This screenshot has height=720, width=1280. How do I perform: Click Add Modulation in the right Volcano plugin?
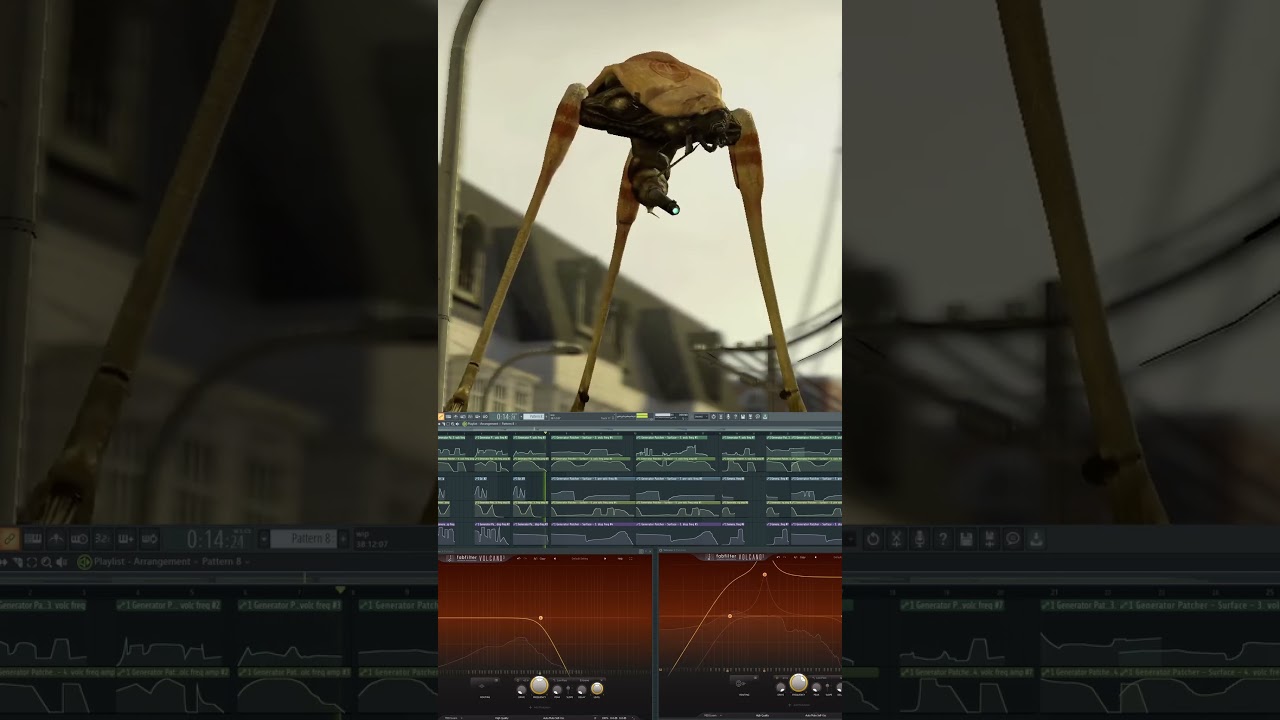(x=799, y=705)
